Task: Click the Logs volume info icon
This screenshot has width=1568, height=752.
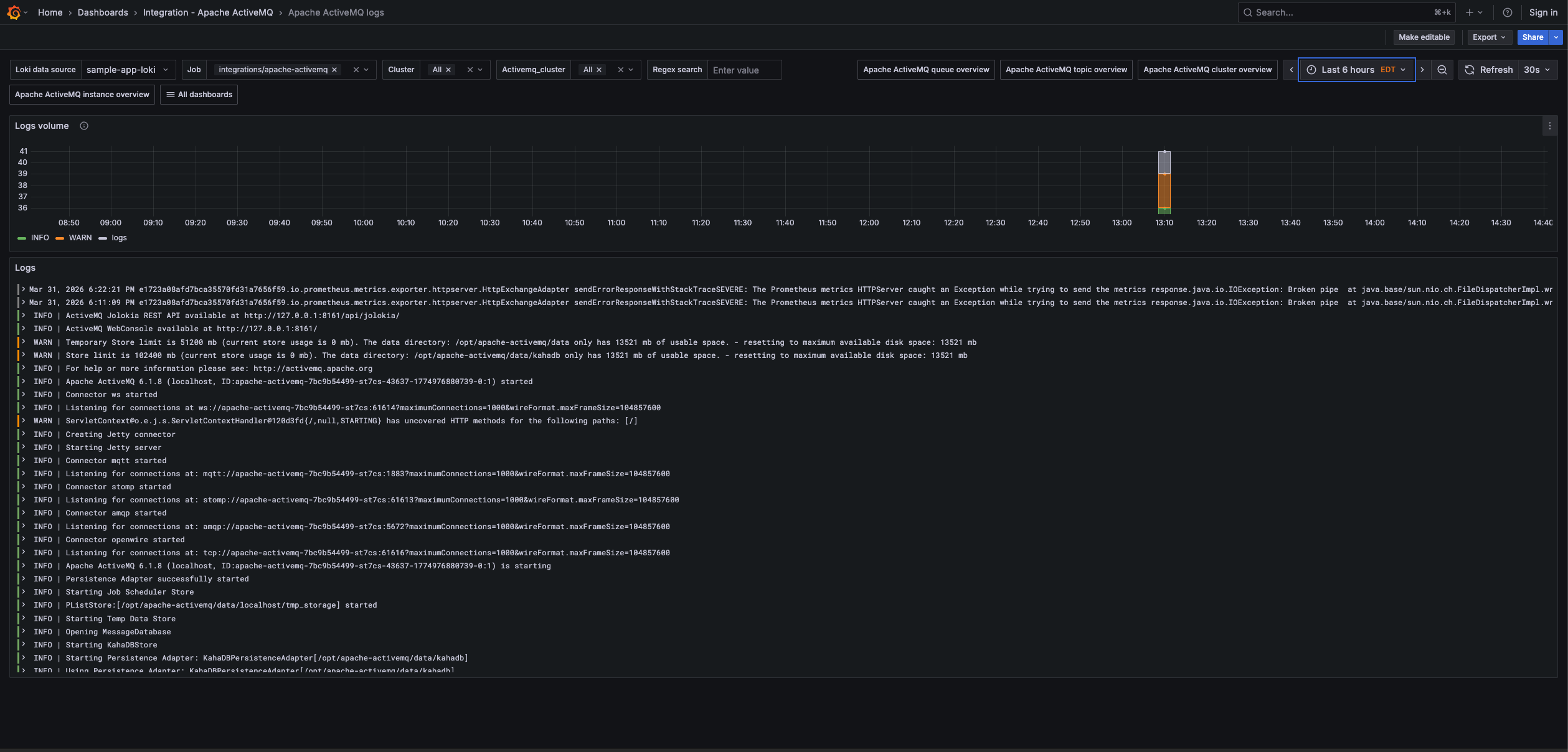Action: (84, 126)
